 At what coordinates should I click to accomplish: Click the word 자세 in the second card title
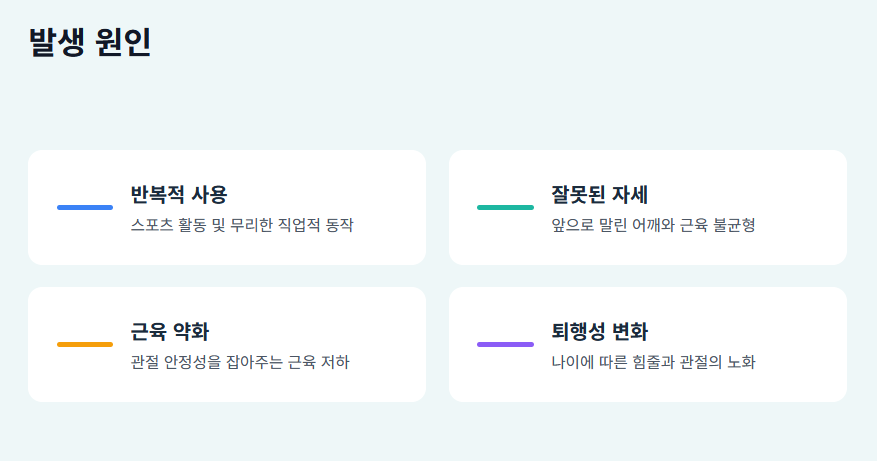tap(630, 195)
